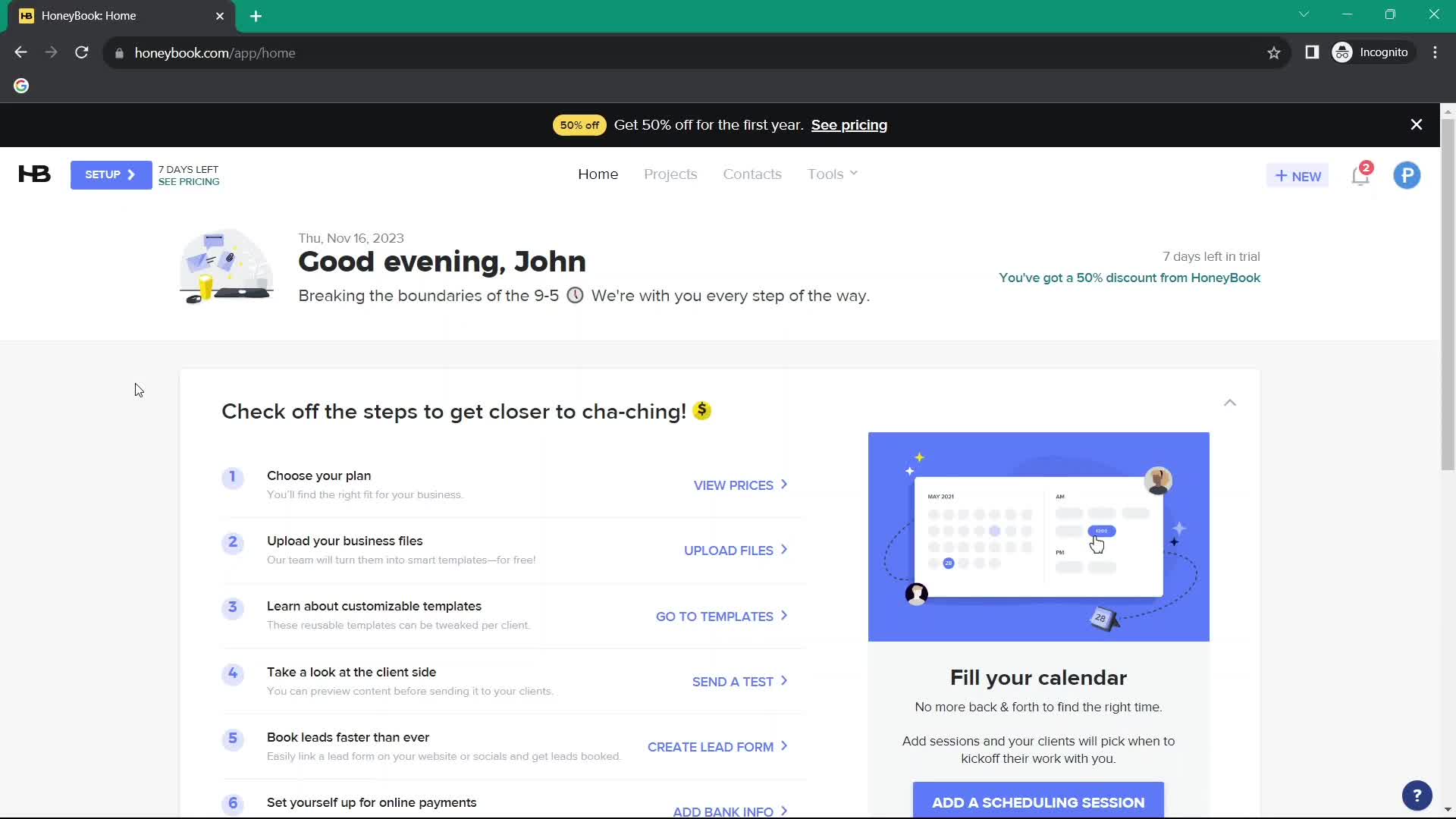This screenshot has height=819, width=1456.
Task: Click the step 5 number badge
Action: tap(233, 739)
